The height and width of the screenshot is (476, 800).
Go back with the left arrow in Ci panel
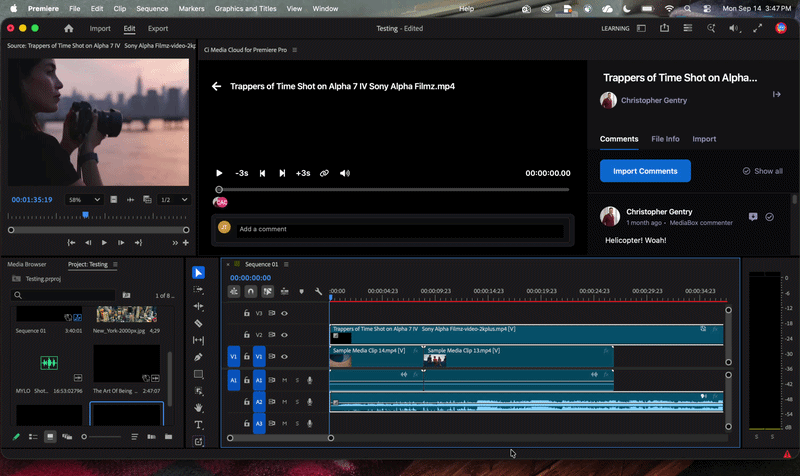coord(216,86)
